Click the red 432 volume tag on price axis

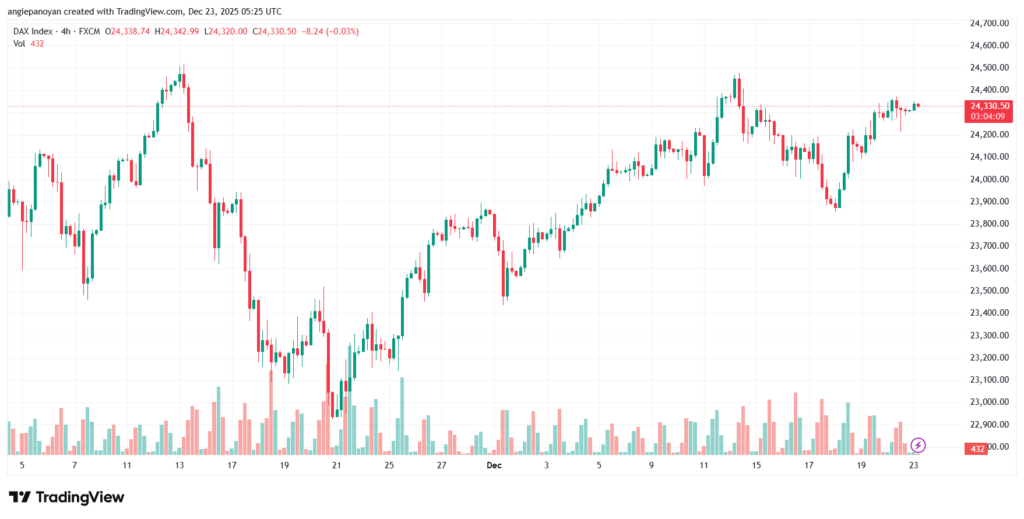[979, 450]
